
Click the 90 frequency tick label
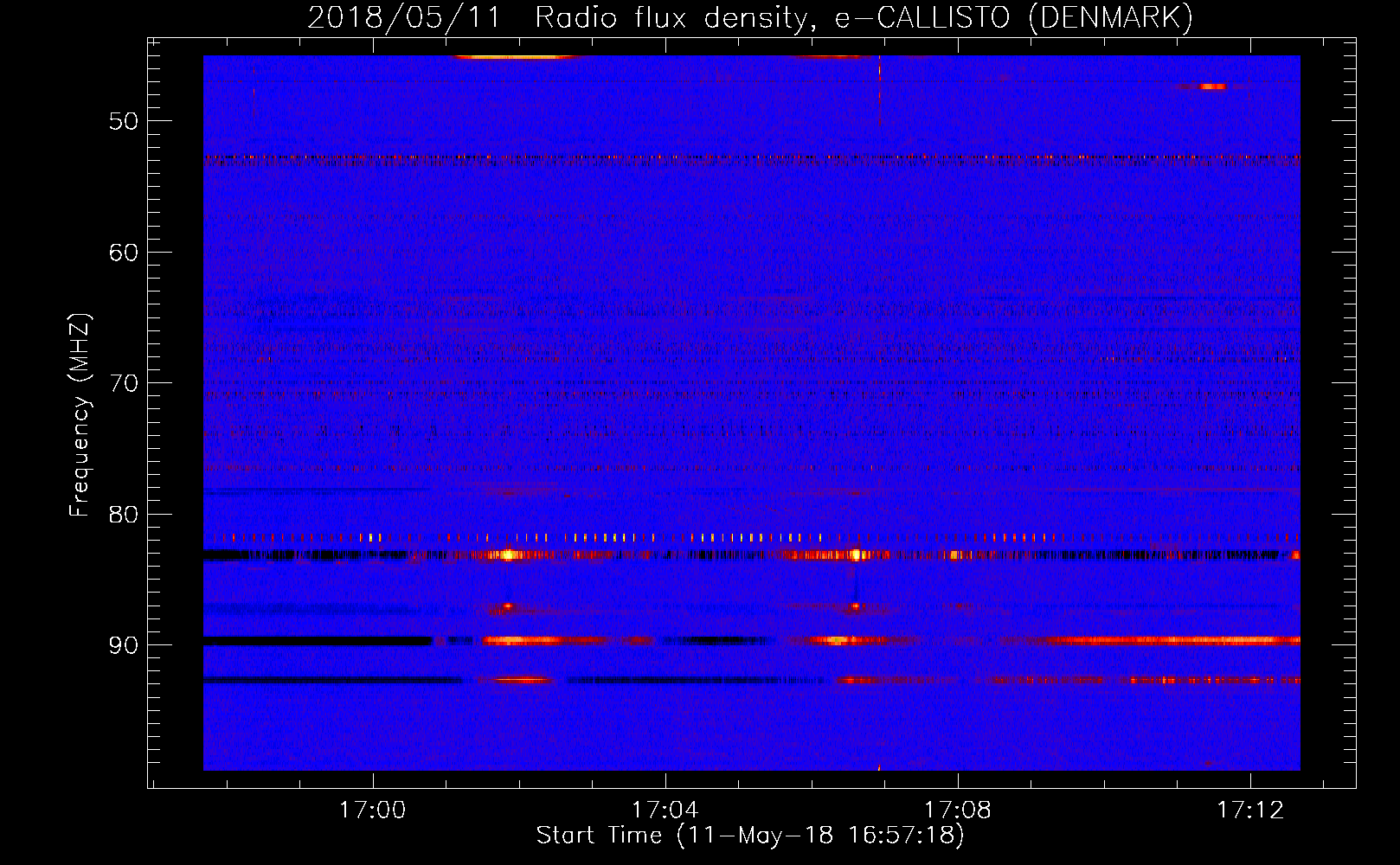[124, 645]
